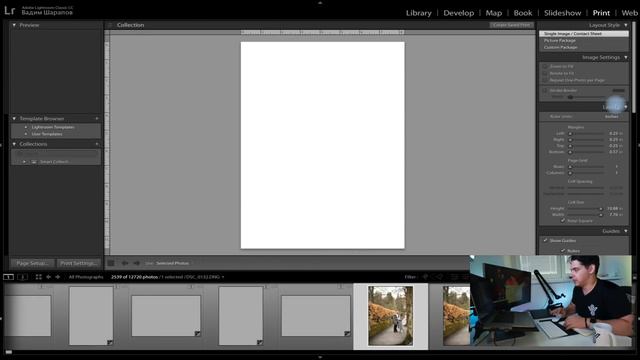Toggle the Show Guides checkbox
640x360 pixels.
(545, 240)
